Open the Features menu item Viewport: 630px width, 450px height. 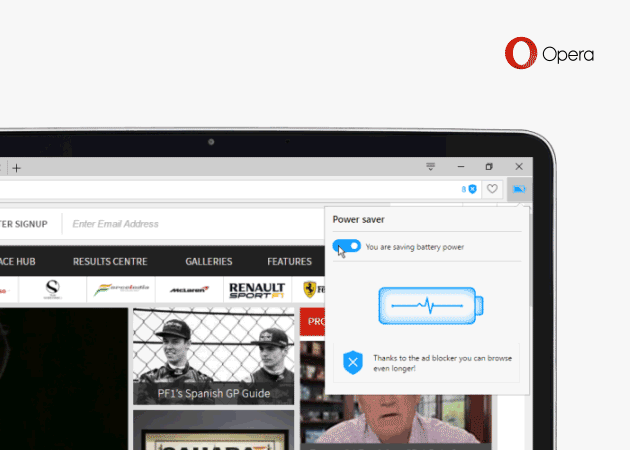coord(289,262)
